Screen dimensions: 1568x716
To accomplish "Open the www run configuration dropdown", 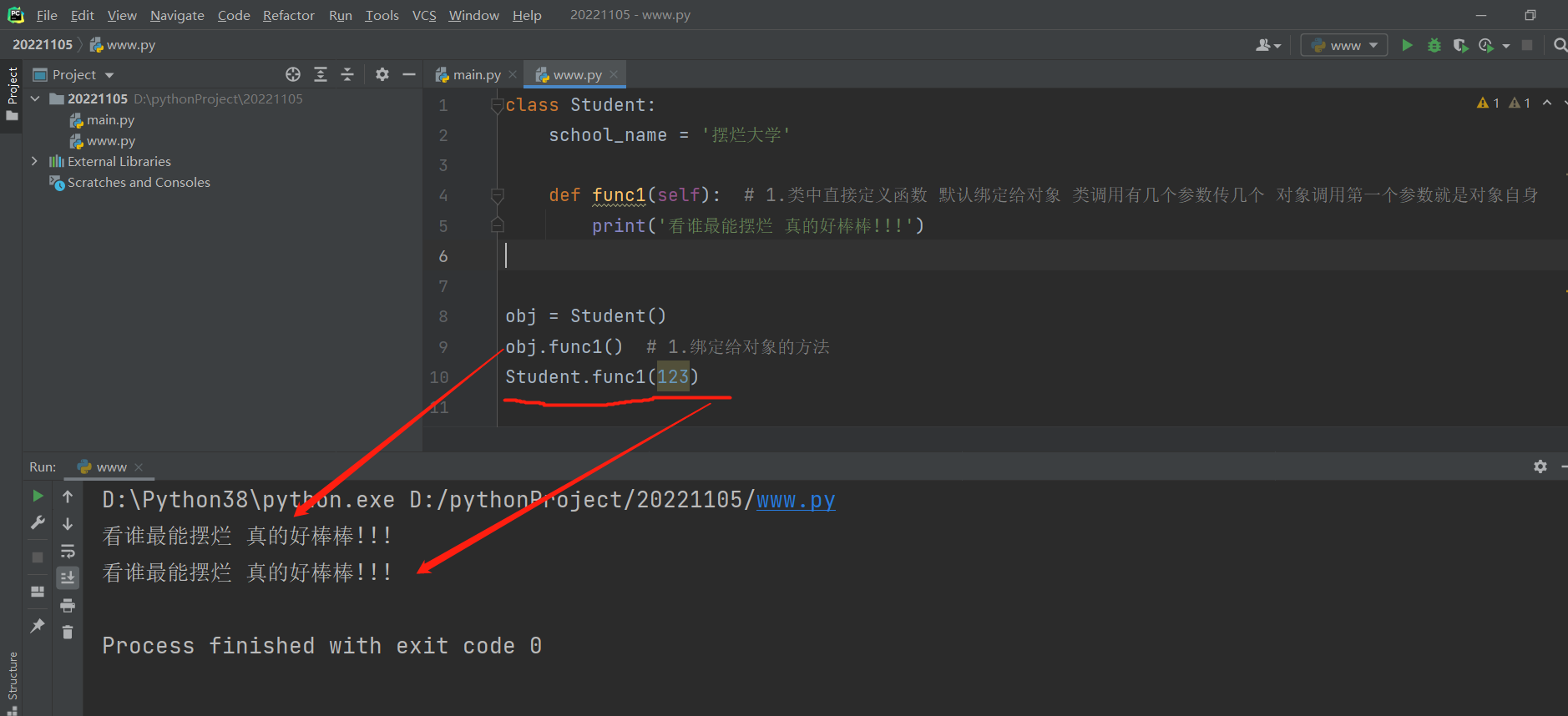I will (1344, 45).
